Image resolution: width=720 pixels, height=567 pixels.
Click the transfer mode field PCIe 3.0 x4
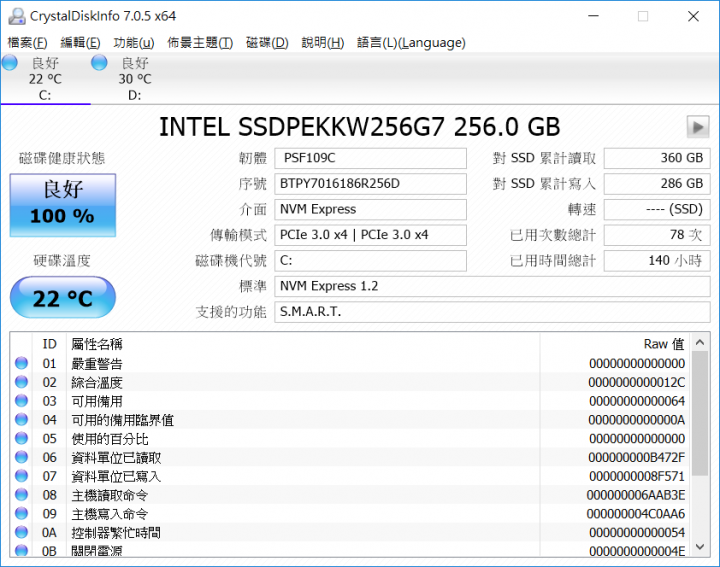pos(371,235)
